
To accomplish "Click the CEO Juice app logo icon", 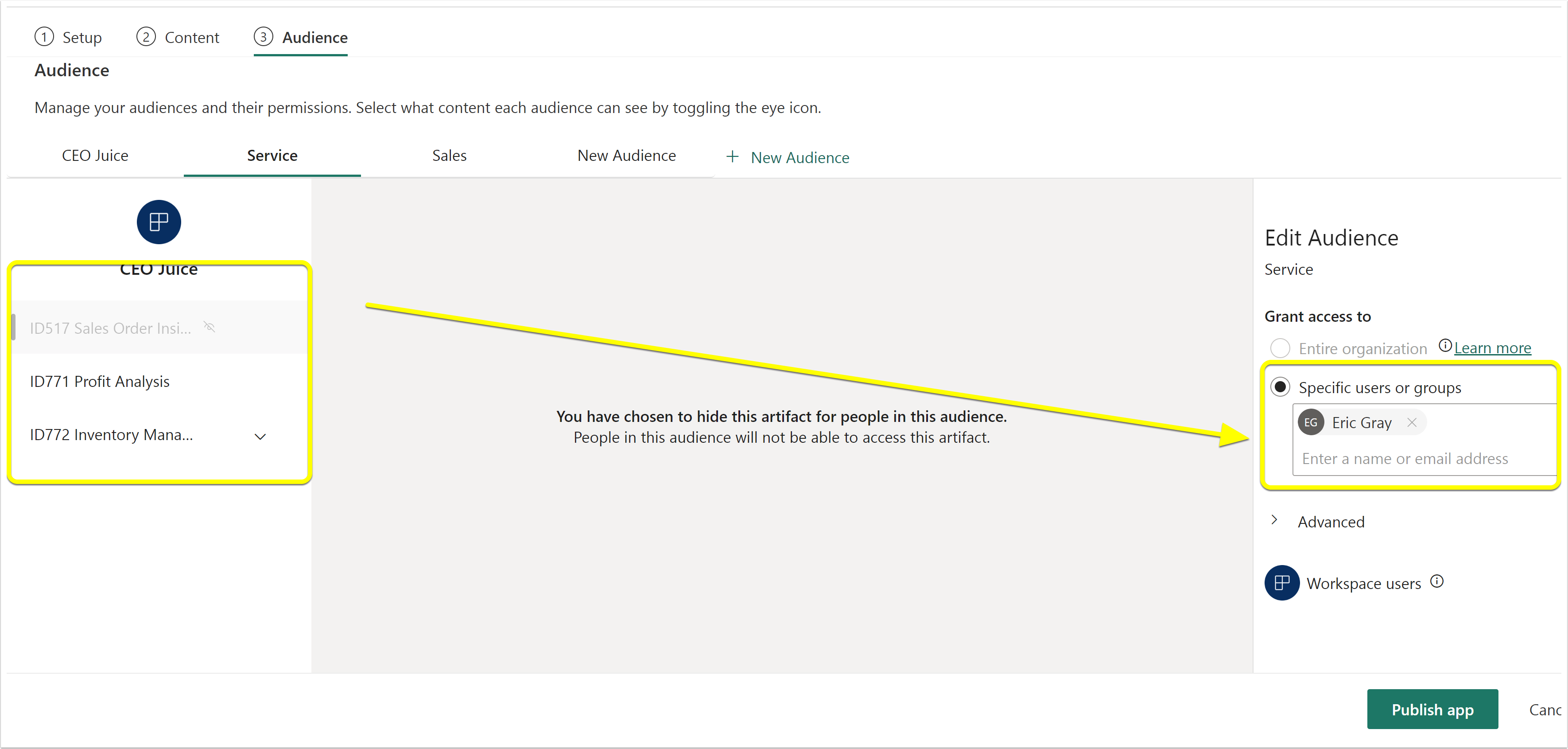I will click(x=158, y=222).
